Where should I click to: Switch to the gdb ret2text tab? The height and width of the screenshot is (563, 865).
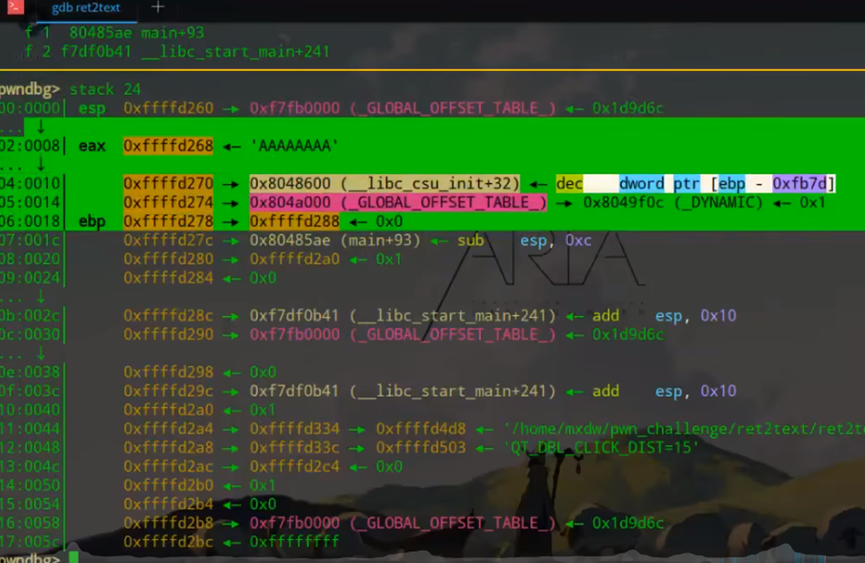click(x=85, y=8)
